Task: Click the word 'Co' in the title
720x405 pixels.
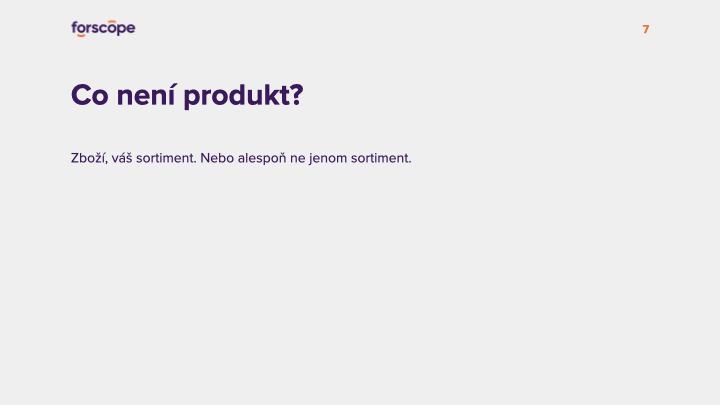Action: click(x=90, y=96)
